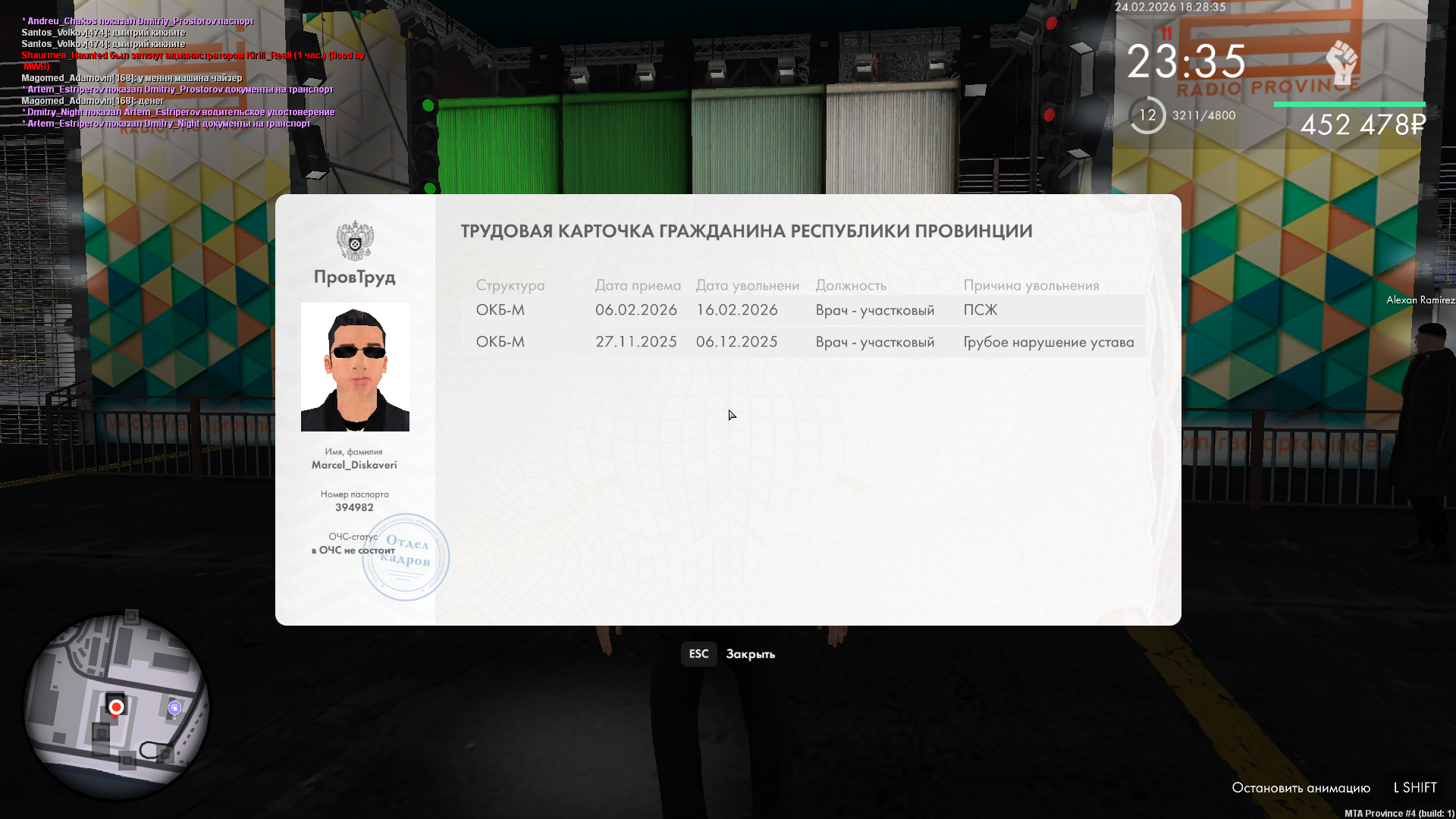This screenshot has width=1456, height=819.
Task: Click the Alexan Ramirez player name tag
Action: [x=1420, y=300]
